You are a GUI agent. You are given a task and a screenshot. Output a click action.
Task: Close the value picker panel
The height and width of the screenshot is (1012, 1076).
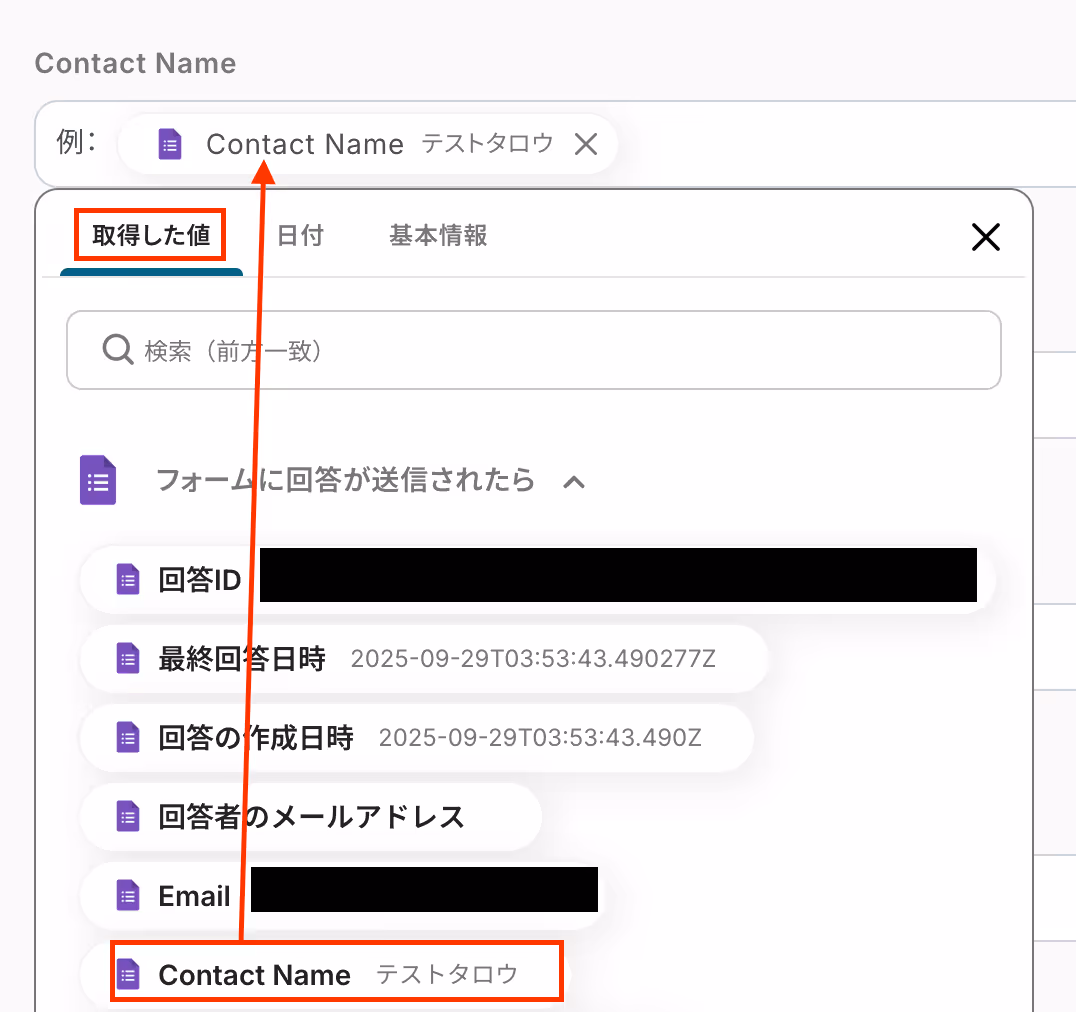(985, 237)
